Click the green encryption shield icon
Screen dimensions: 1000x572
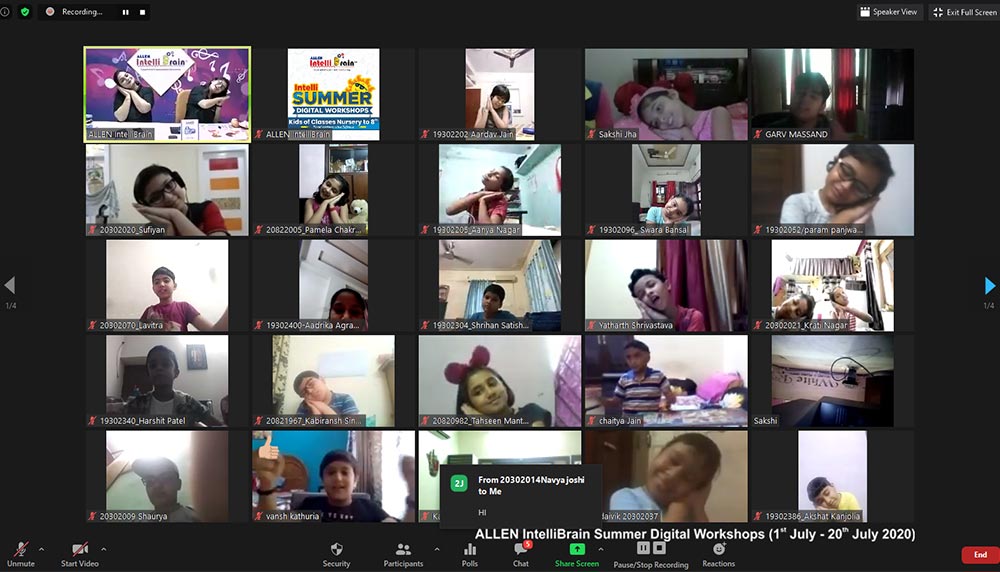(x=25, y=11)
